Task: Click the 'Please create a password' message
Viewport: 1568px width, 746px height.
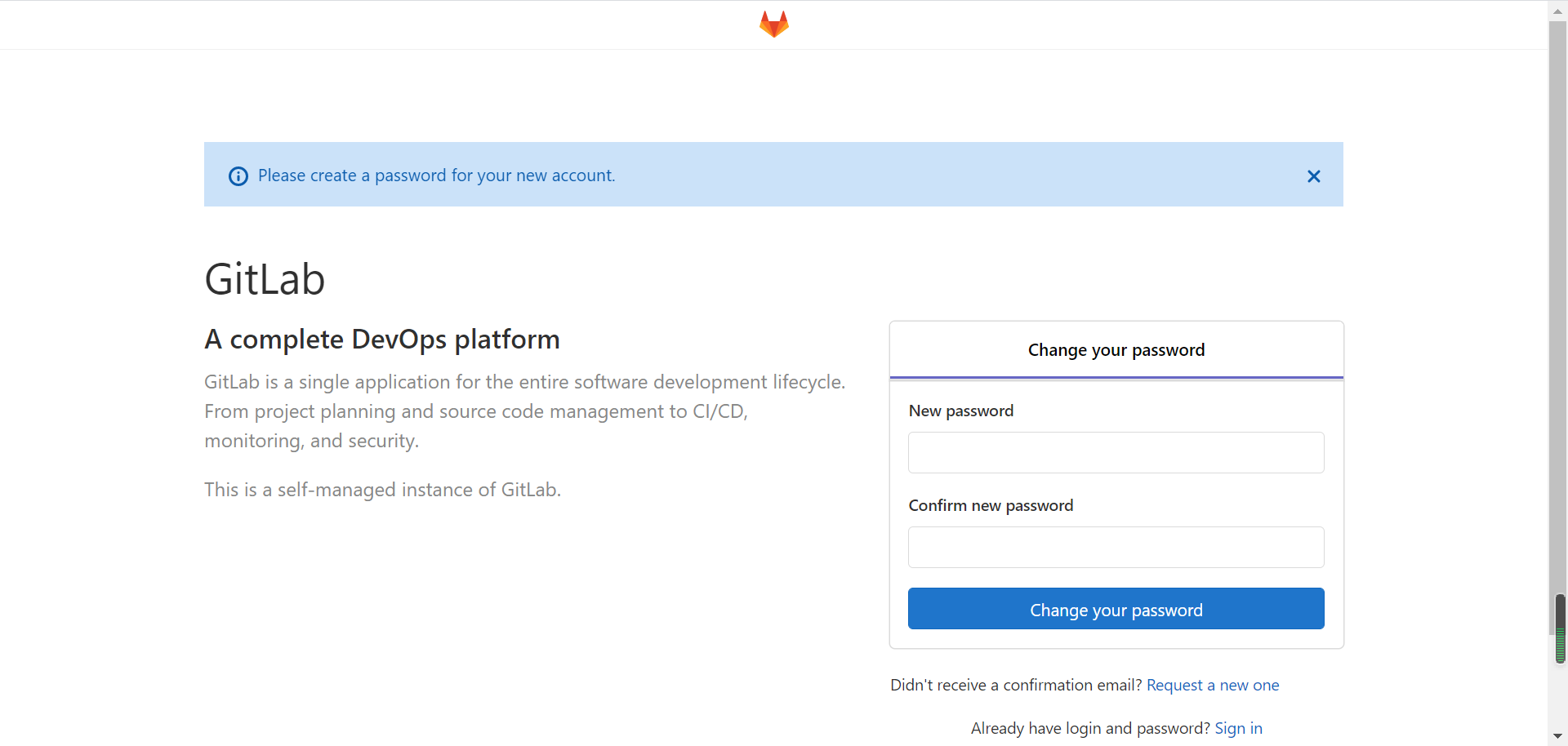Action: coord(436,176)
